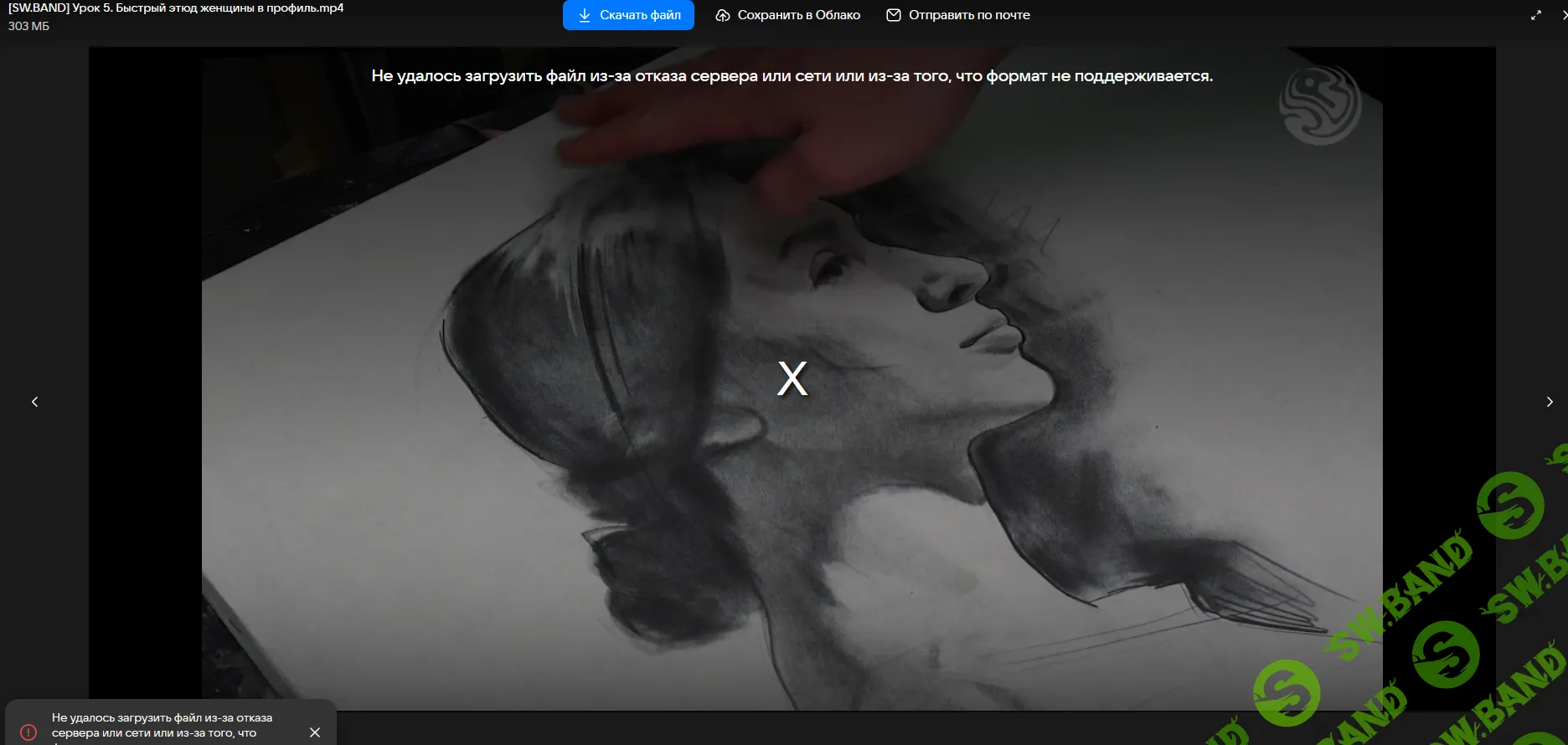Viewport: 1568px width, 745px height.
Task: Click the download arrow icon
Action: click(x=585, y=15)
